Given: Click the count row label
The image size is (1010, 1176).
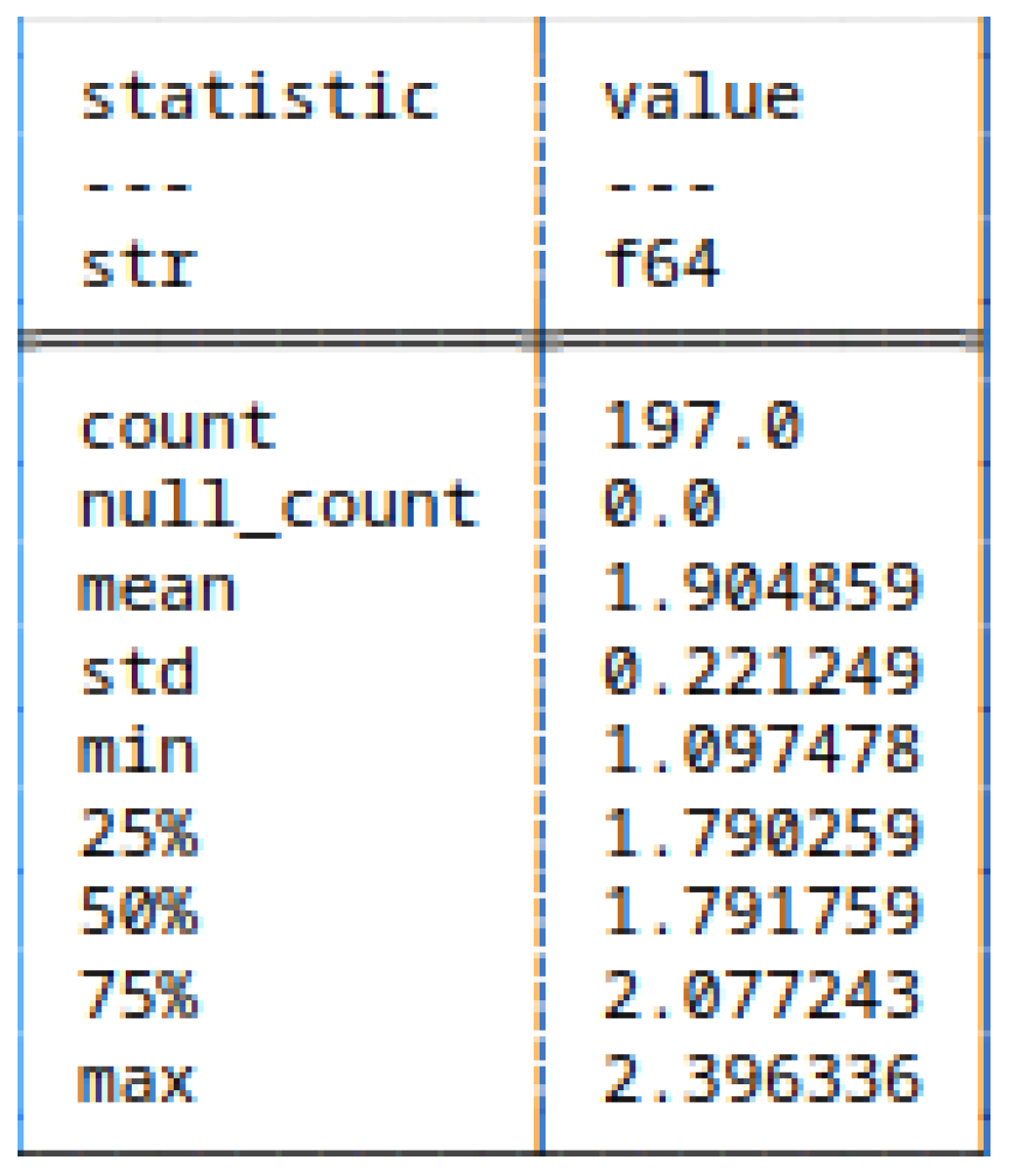Looking at the screenshot, I should pyautogui.click(x=178, y=427).
